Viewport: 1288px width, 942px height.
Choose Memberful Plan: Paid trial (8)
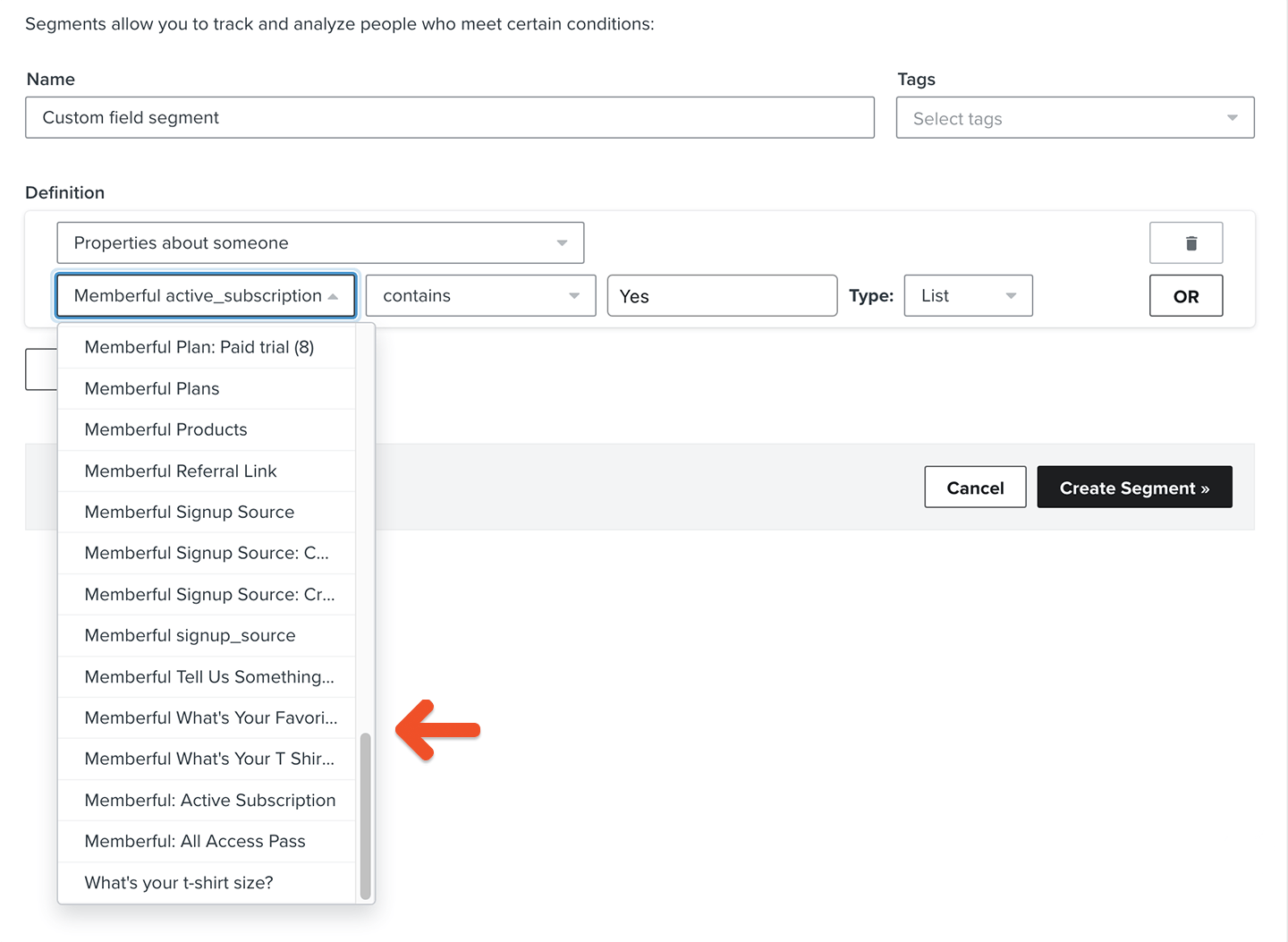click(207, 347)
